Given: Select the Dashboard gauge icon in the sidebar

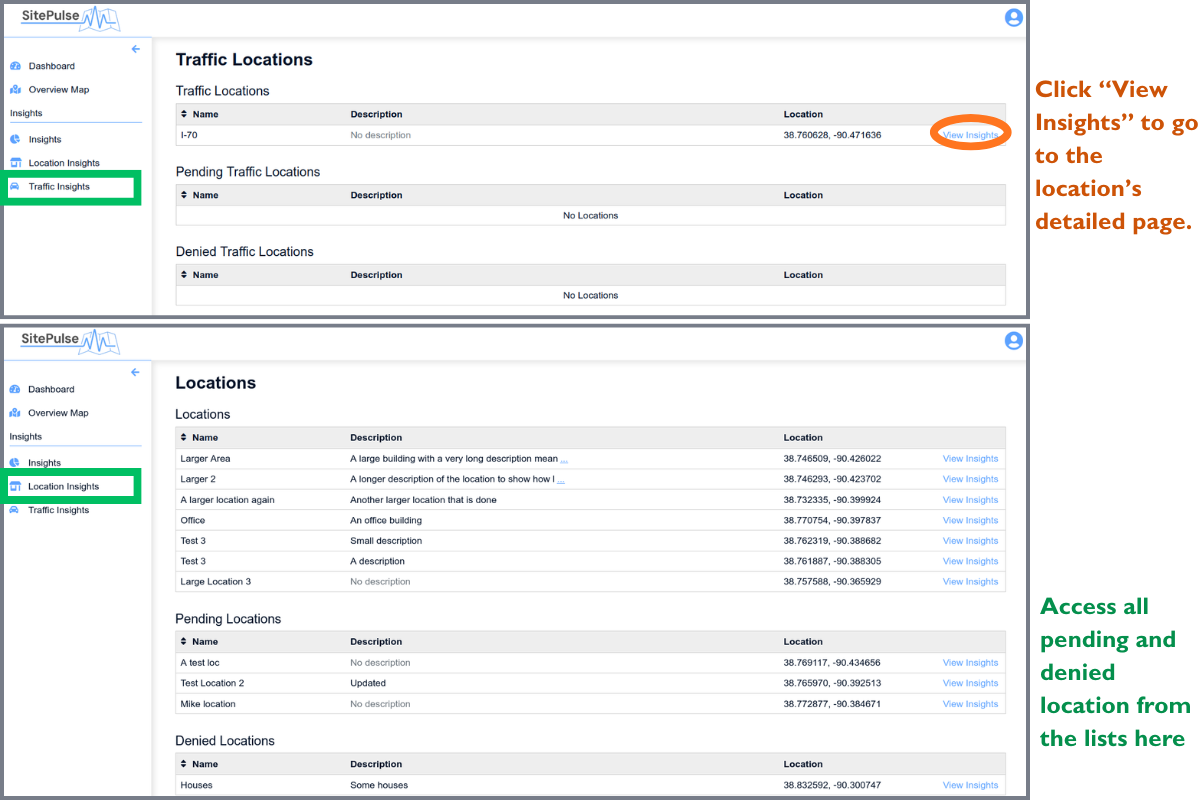Looking at the screenshot, I should click(17, 66).
